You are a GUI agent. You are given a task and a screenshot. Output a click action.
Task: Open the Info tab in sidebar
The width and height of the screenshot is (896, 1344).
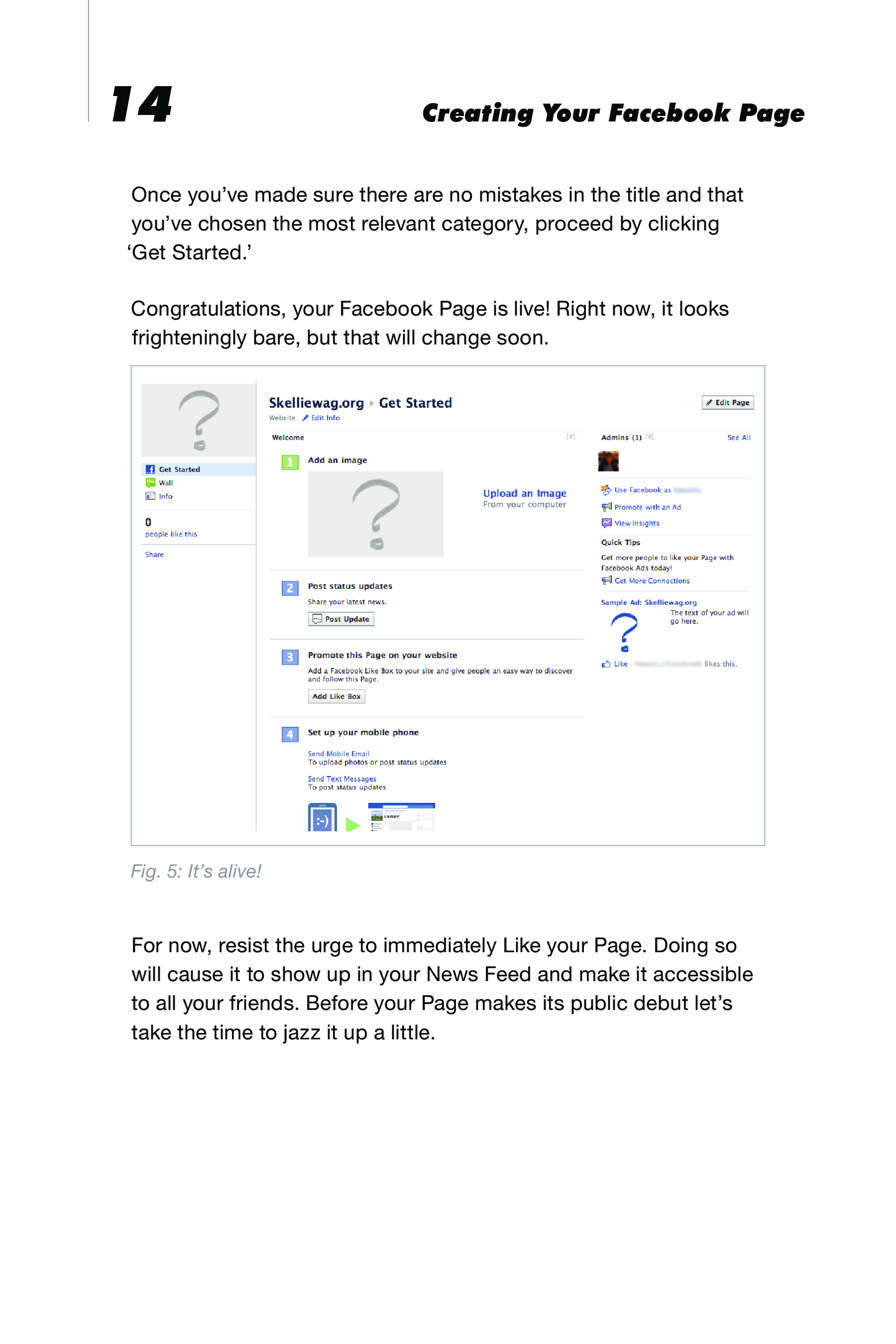166,497
